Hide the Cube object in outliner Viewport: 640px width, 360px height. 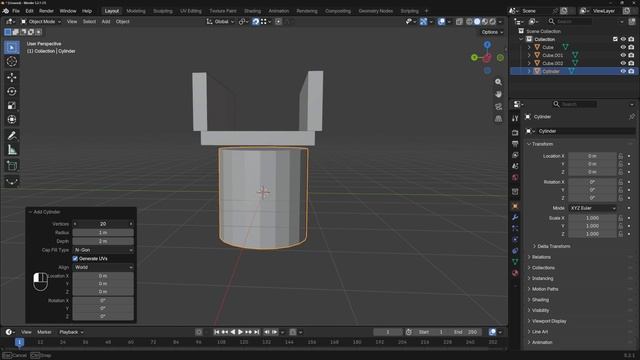click(x=623, y=47)
